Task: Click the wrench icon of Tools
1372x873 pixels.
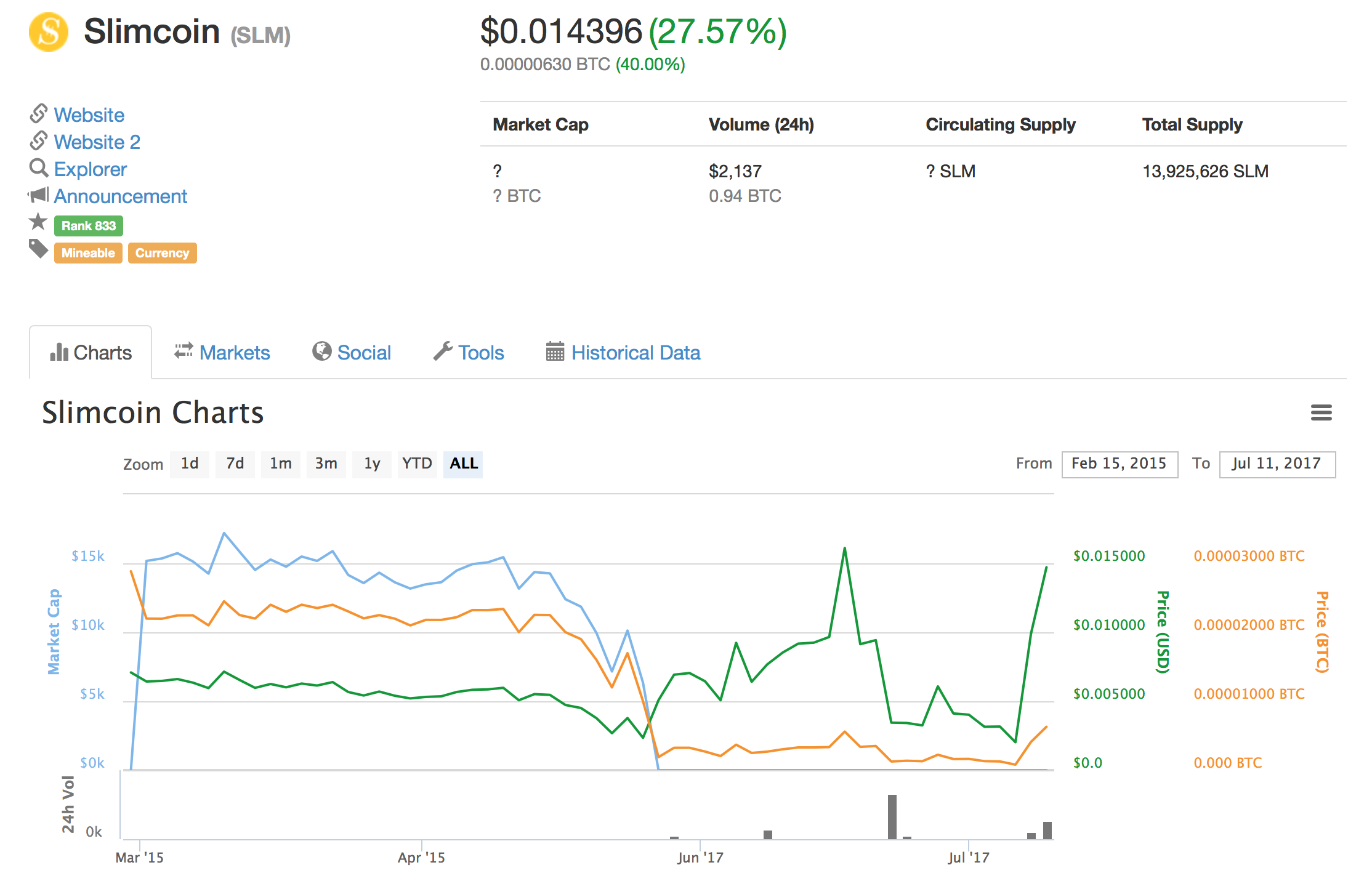Action: tap(443, 351)
